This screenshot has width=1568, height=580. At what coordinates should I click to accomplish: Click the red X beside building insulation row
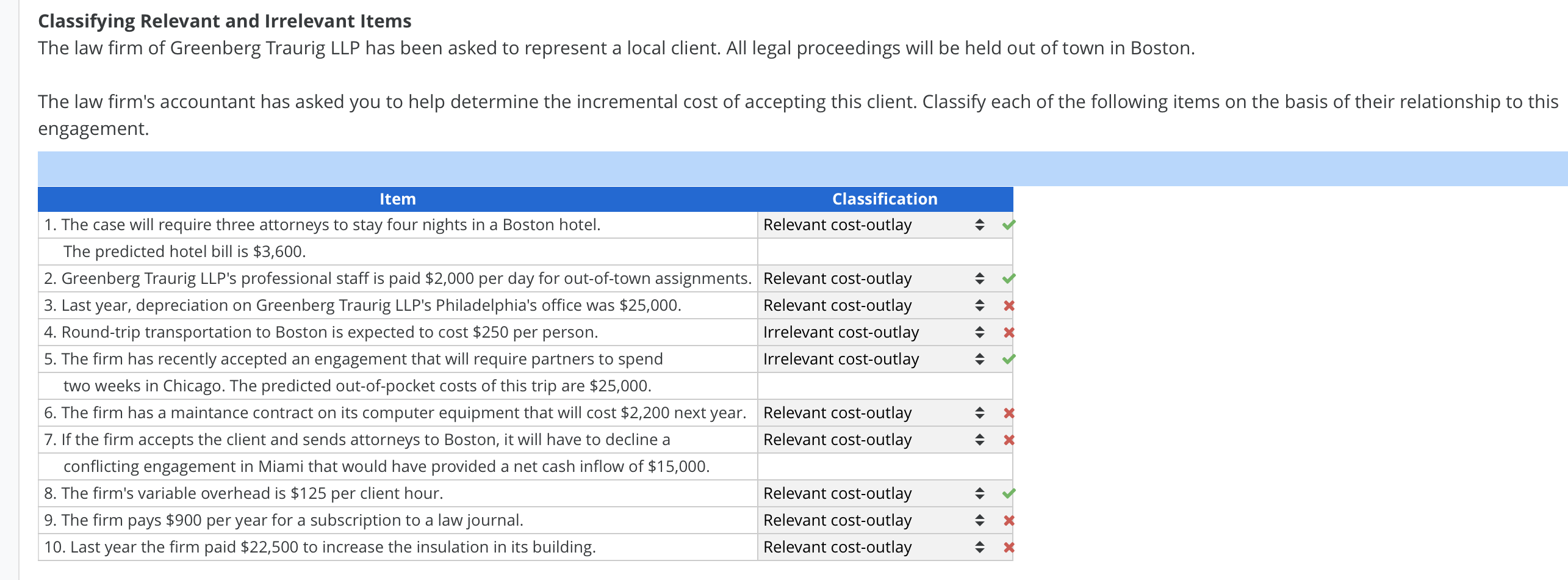(x=1009, y=547)
